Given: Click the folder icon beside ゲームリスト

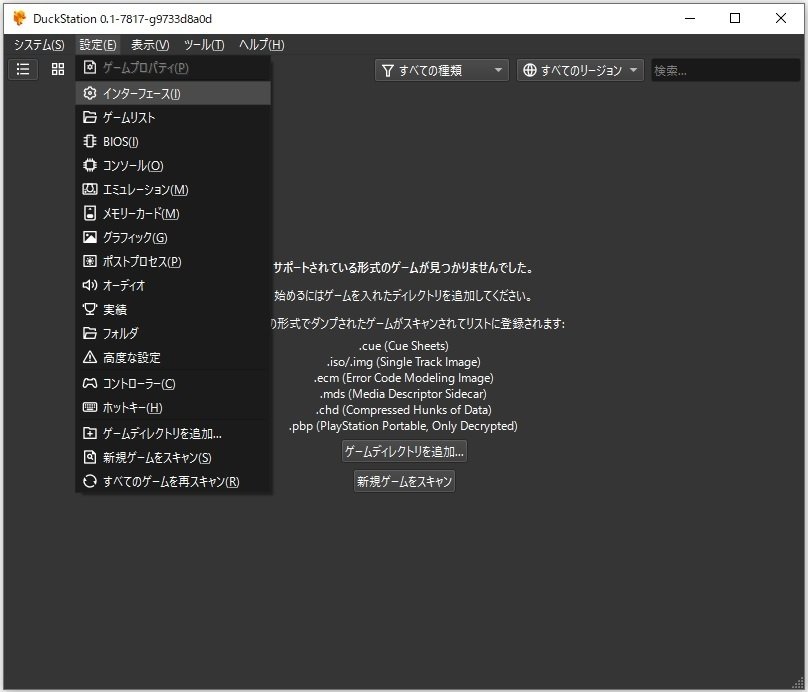Looking at the screenshot, I should 90,117.
